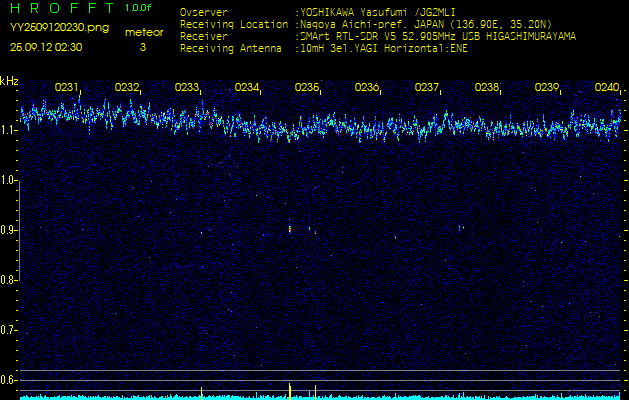Click the meteor count value 3
The height and width of the screenshot is (400, 629).
(142, 47)
